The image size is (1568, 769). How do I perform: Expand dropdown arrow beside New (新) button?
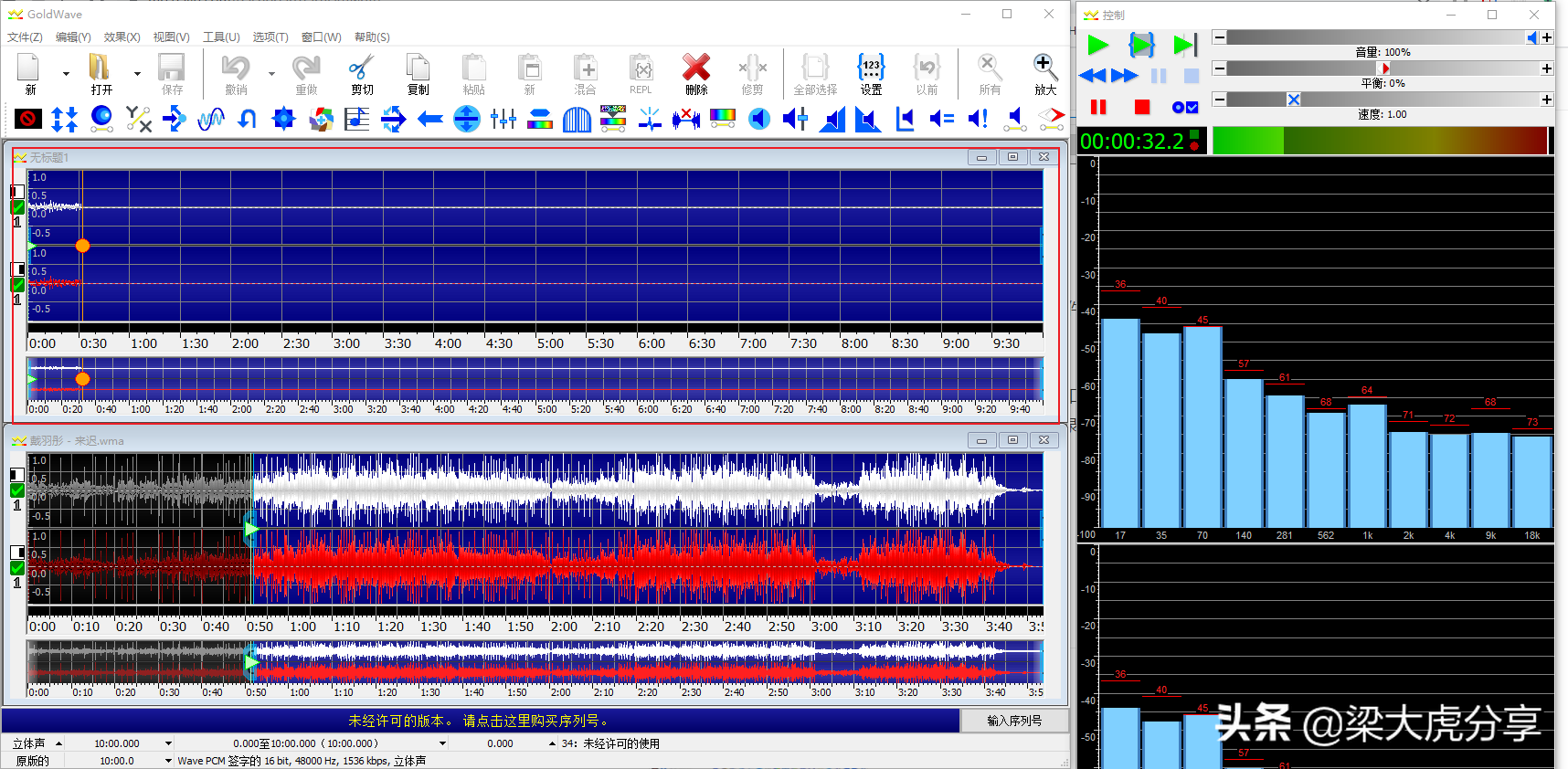coord(66,74)
